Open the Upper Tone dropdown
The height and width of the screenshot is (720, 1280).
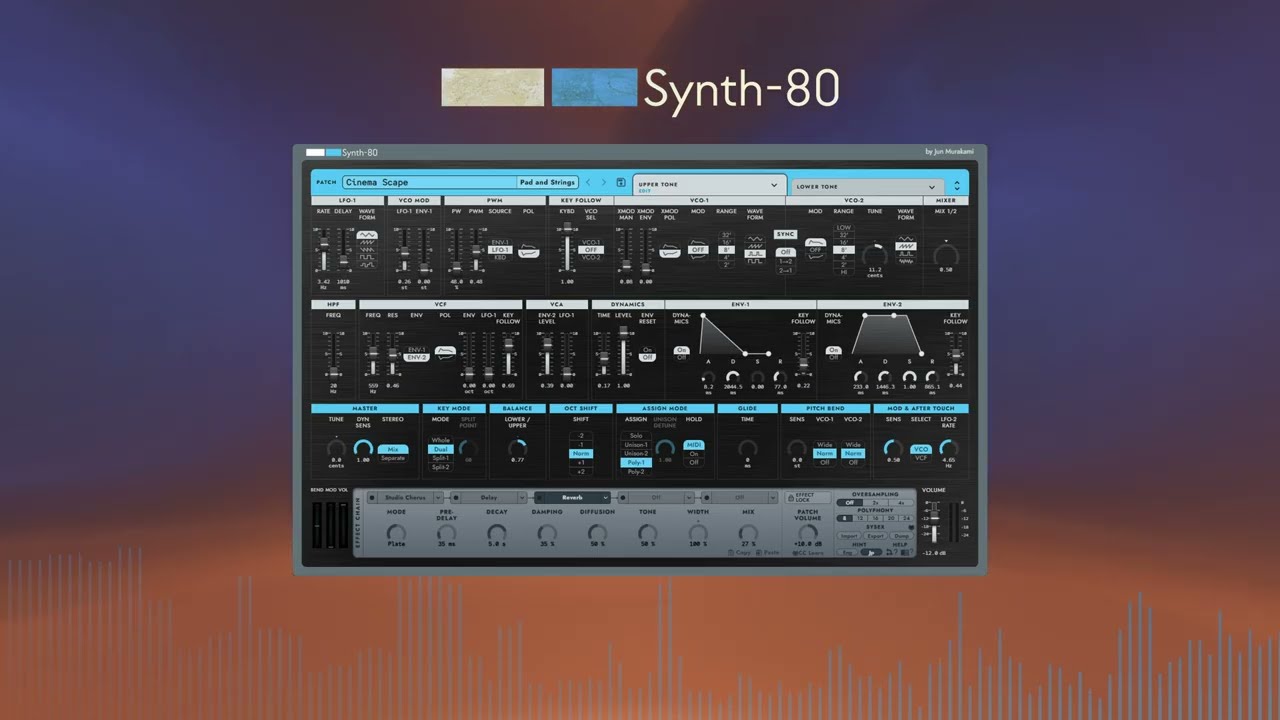pyautogui.click(x=773, y=185)
